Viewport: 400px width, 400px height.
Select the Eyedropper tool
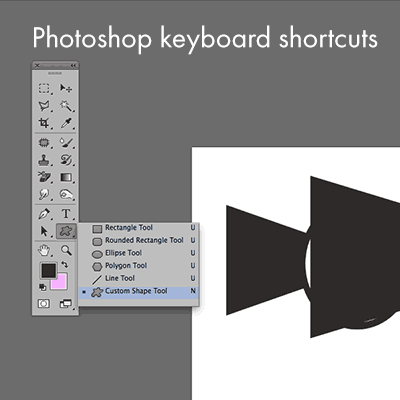coord(66,123)
